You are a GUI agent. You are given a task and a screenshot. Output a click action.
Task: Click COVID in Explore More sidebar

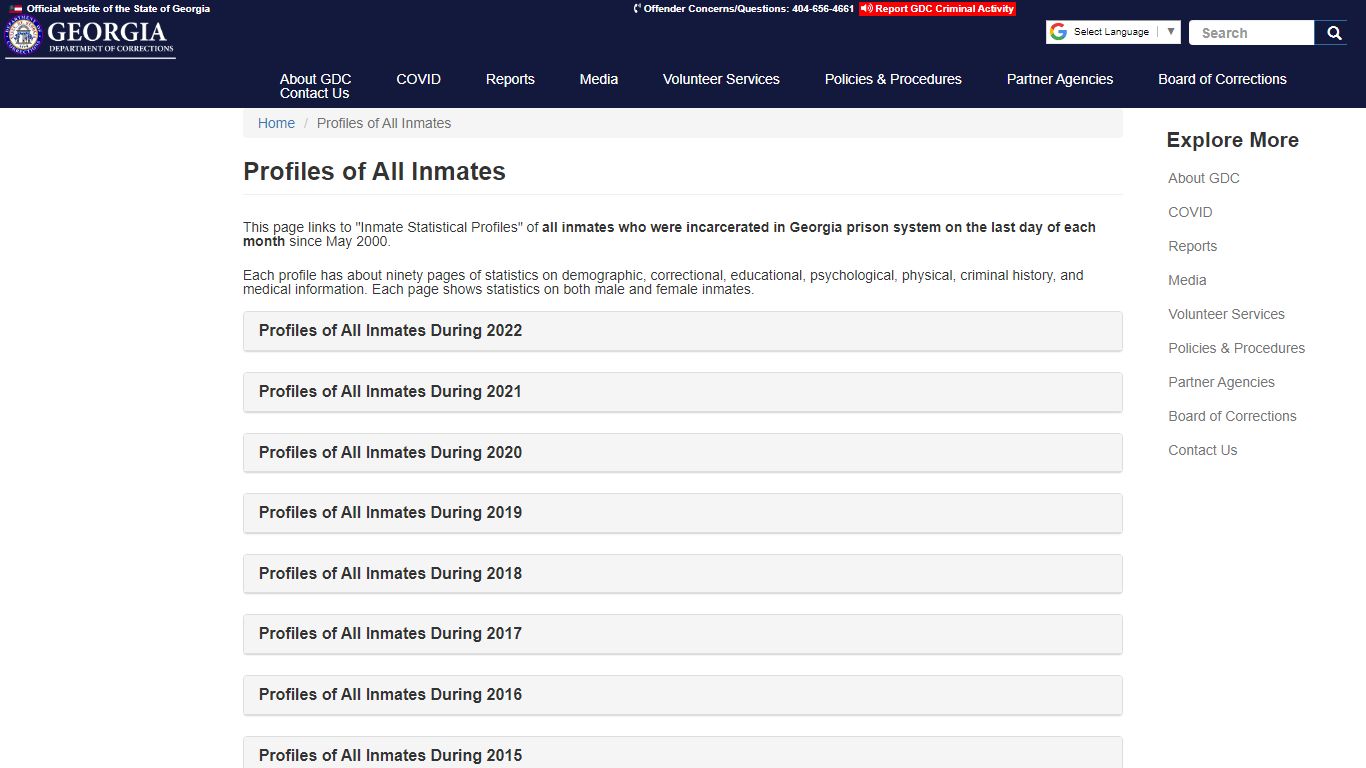(1190, 212)
